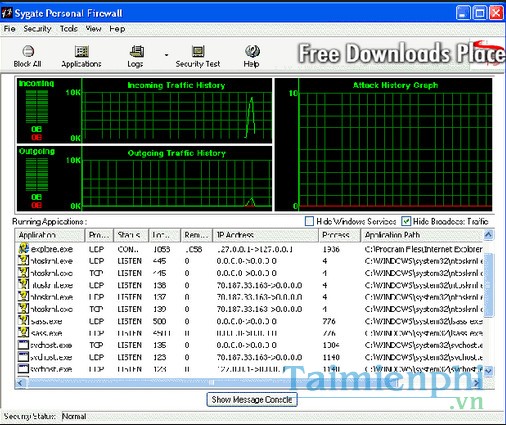Click the Incoming Traffic History graph
Screen dimensions: 506x425
pos(177,110)
